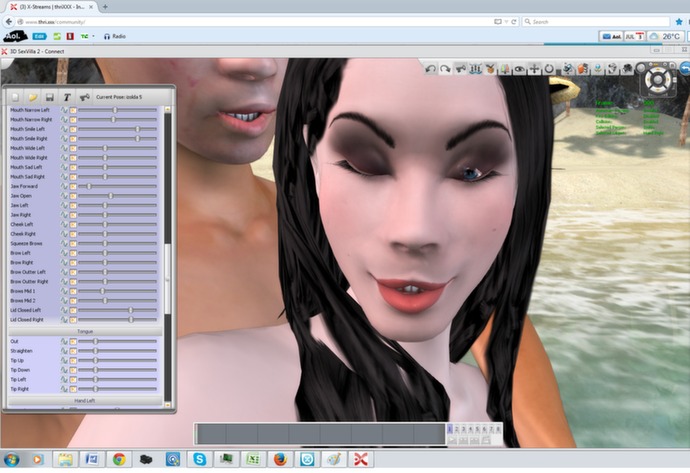Click the eye view icon in toolbar

(x=520, y=69)
